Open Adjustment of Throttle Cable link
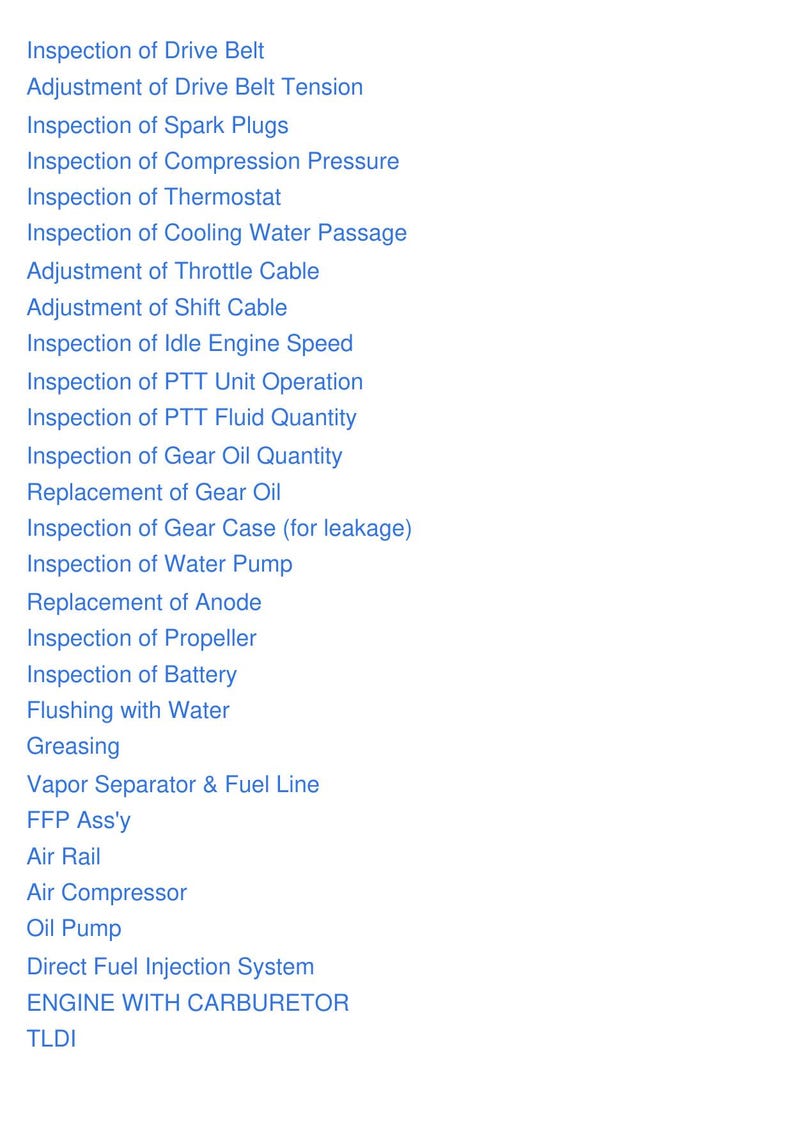This screenshot has width=794, height=1122. [x=173, y=272]
